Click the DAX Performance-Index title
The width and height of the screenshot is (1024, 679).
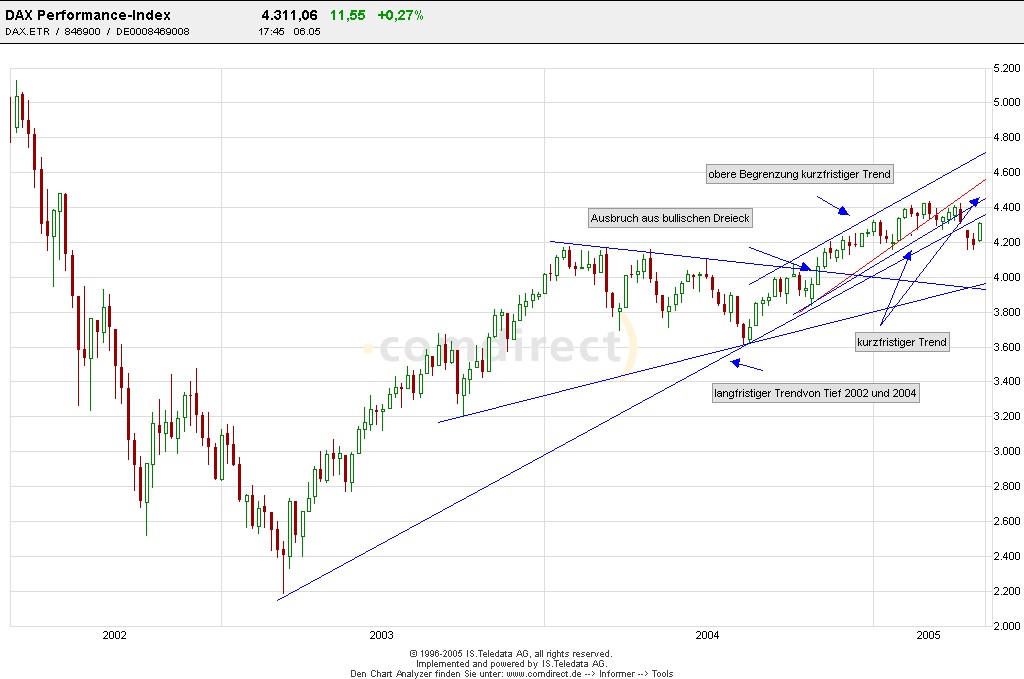88,15
